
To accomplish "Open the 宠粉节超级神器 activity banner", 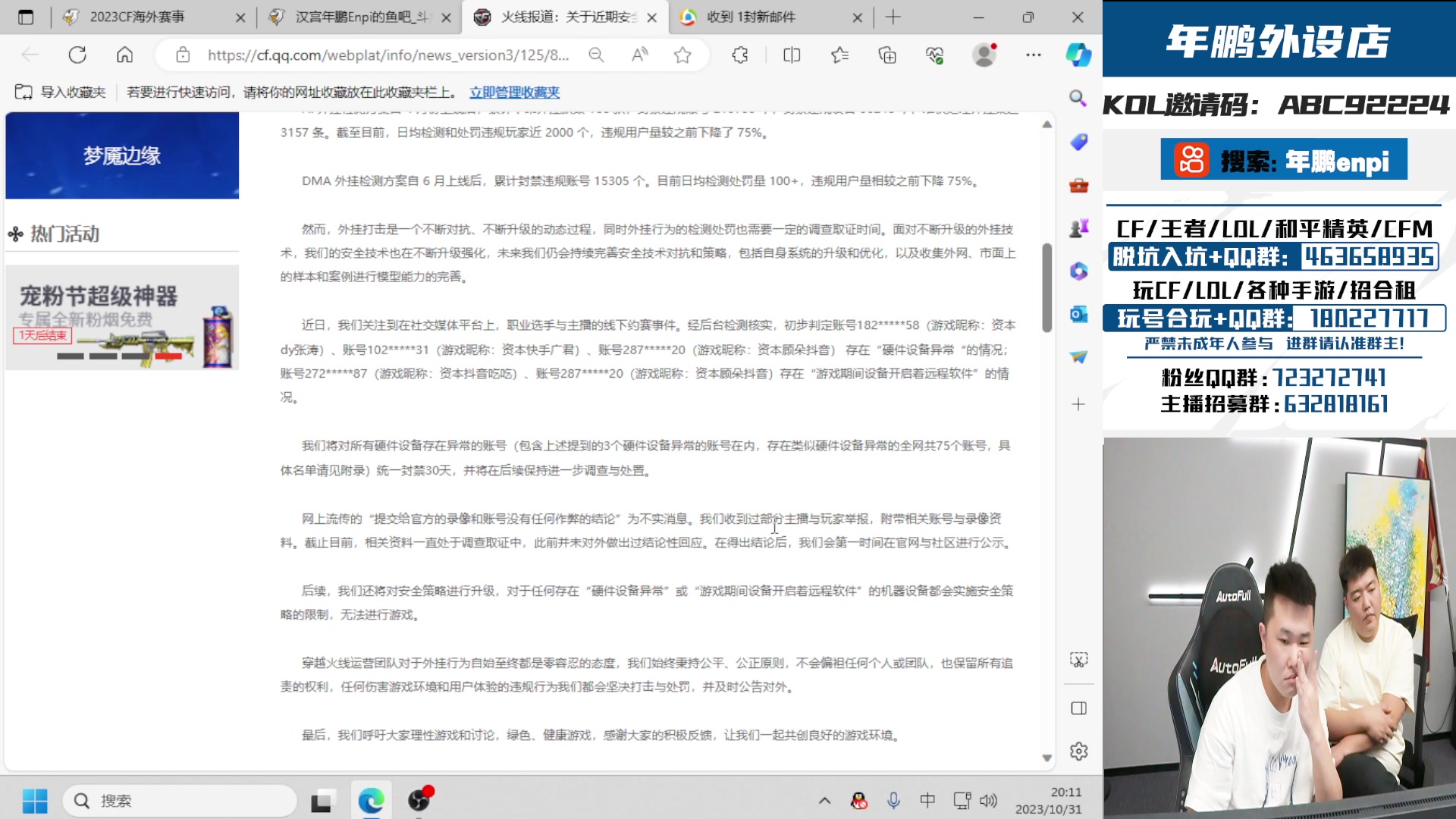I will point(122,317).
